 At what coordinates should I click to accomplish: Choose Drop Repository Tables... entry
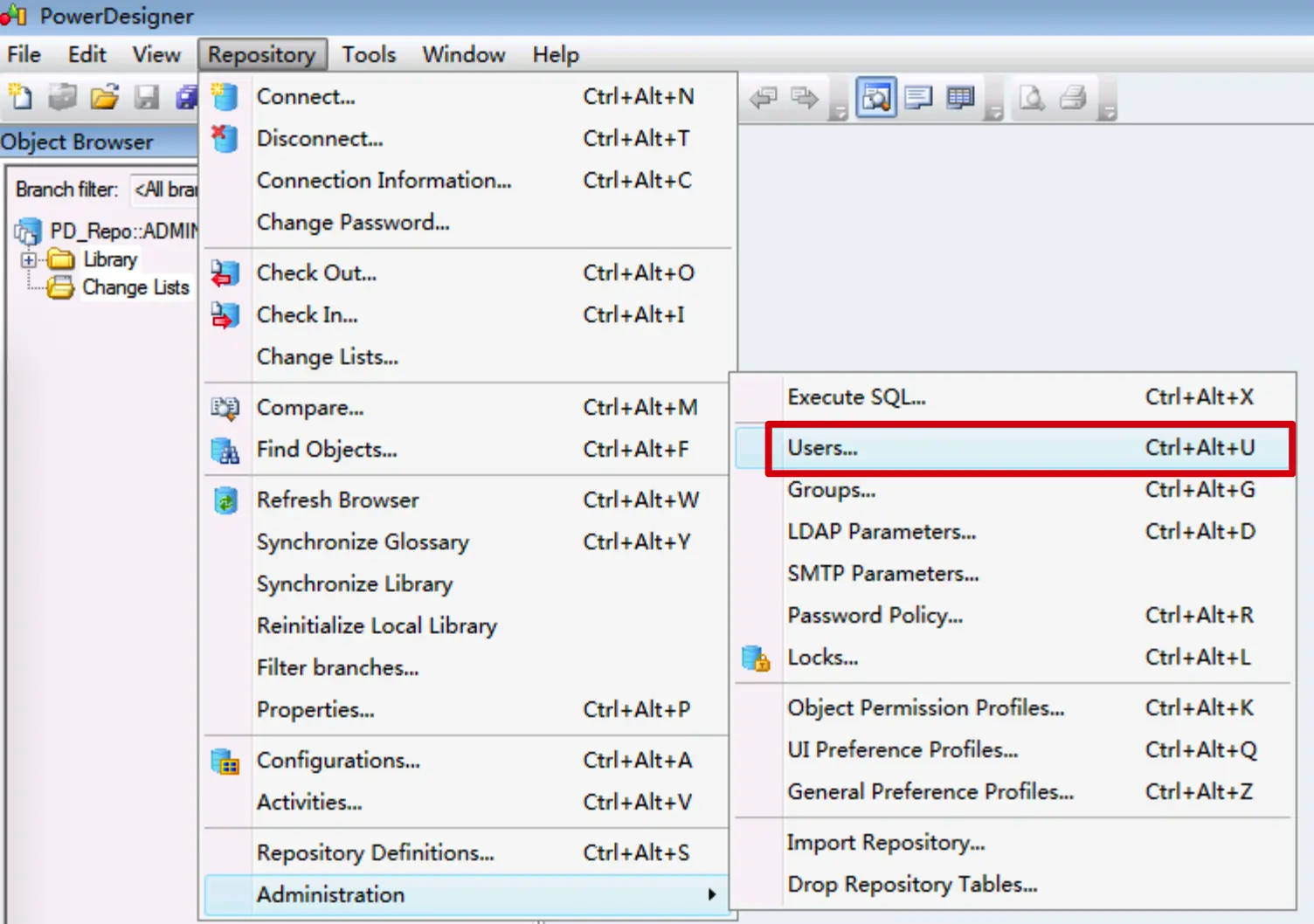tap(1013, 885)
